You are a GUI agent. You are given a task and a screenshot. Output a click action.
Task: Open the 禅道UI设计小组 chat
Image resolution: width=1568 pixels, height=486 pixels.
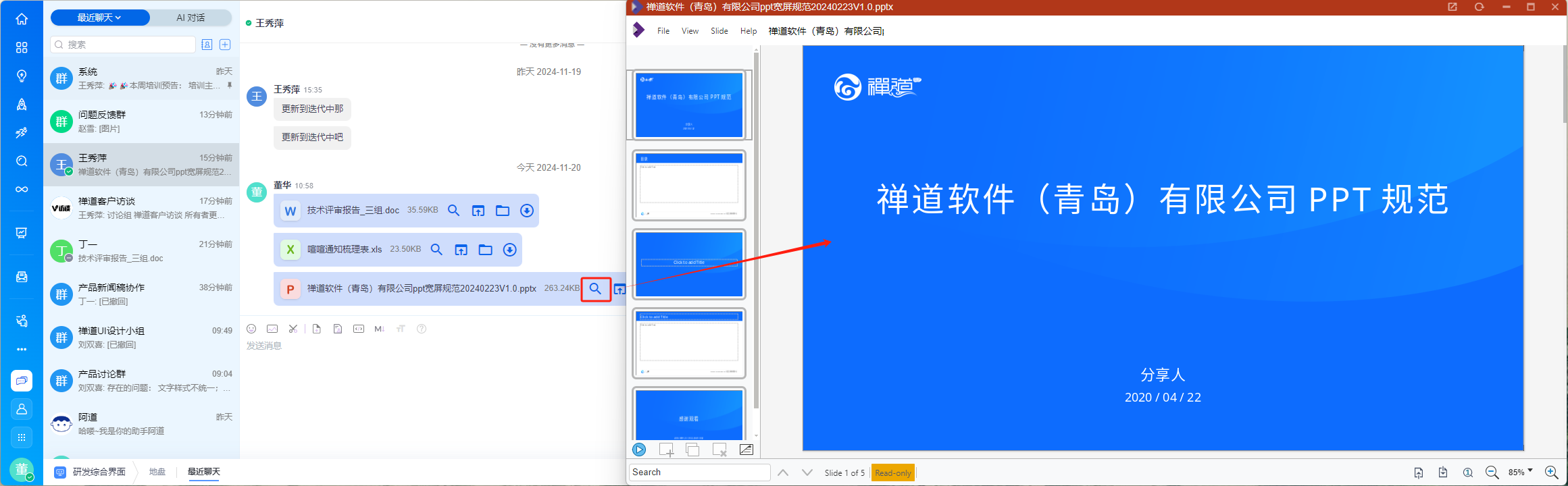pyautogui.click(x=142, y=337)
